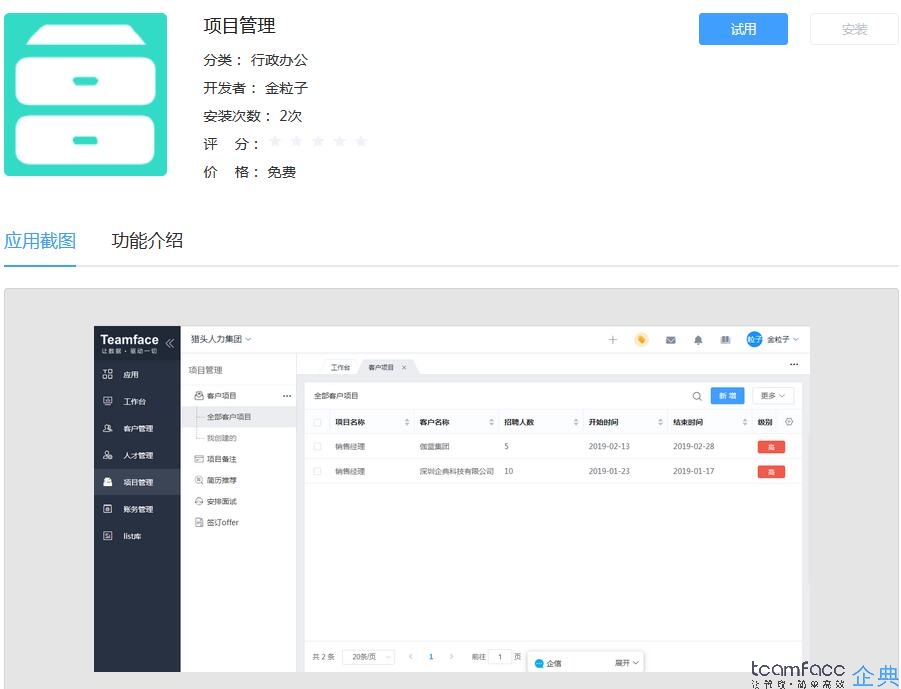
Task: Click the orange tag icon in the top bar
Action: pyautogui.click(x=641, y=340)
